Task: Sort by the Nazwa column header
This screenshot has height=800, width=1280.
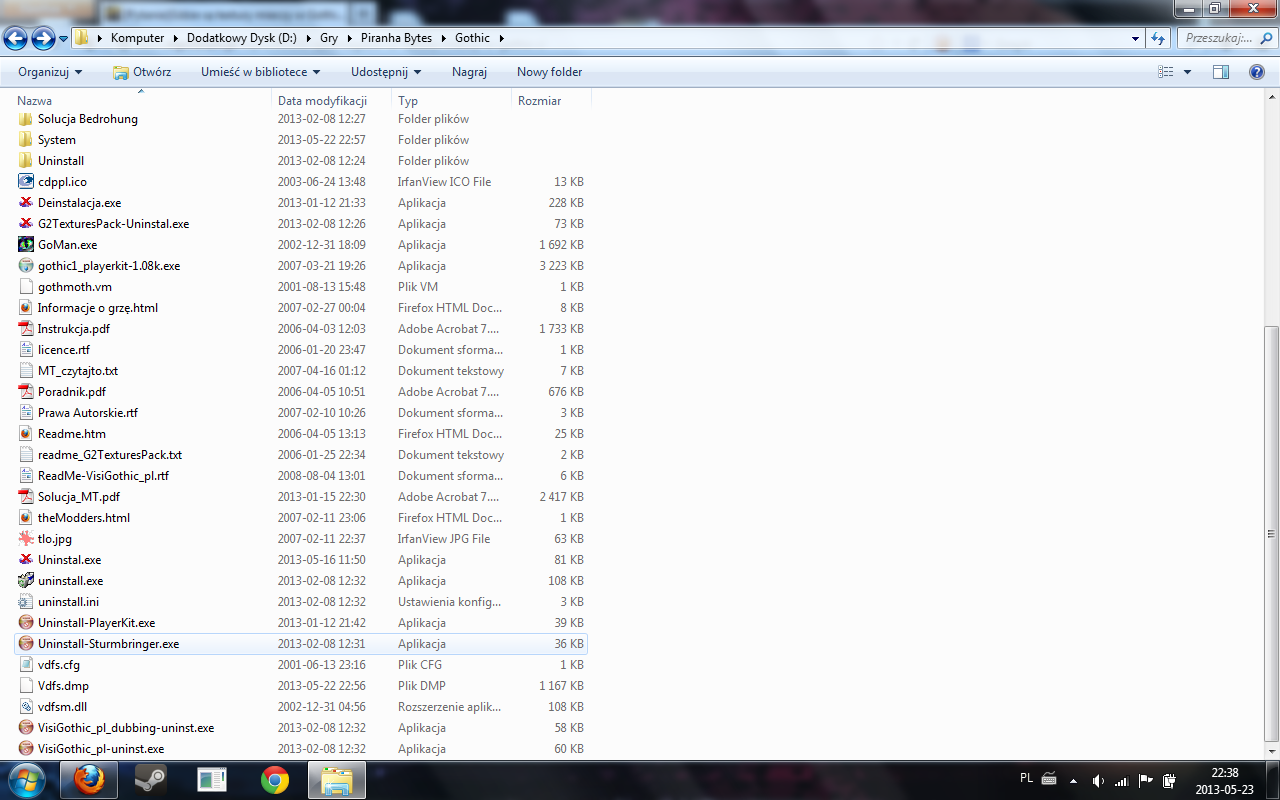Action: (142, 101)
